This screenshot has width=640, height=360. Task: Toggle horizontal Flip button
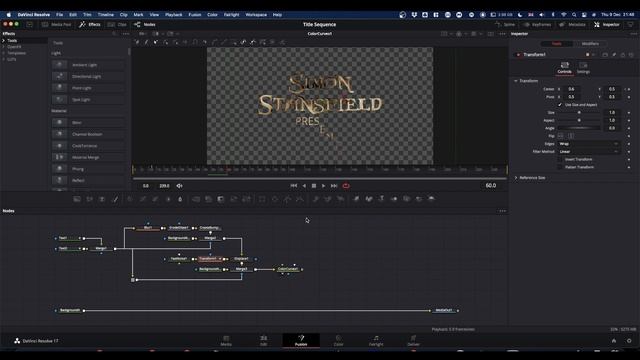click(x=561, y=136)
